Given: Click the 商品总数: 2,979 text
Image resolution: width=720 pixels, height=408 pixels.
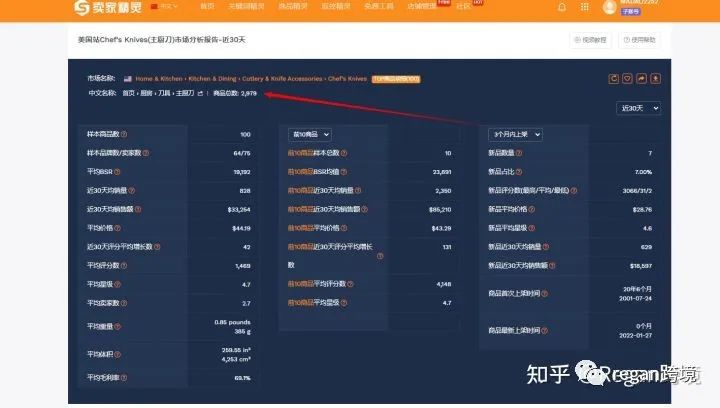Looking at the screenshot, I should coord(235,94).
